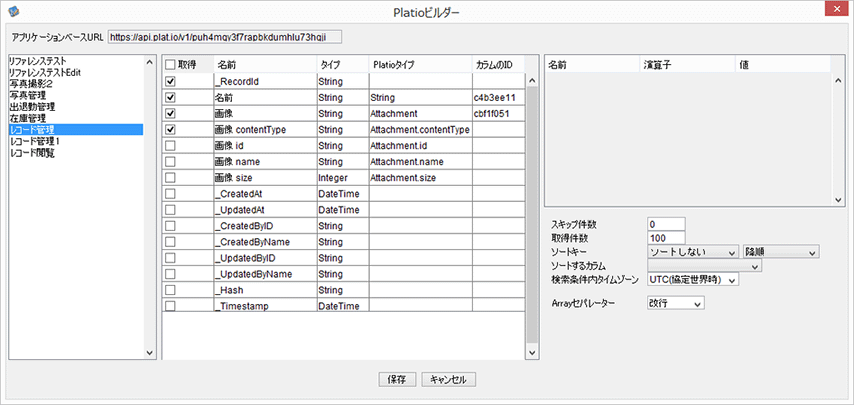The image size is (854, 405).
Task: Click app list scrollbar down arrow
Action: click(x=150, y=353)
